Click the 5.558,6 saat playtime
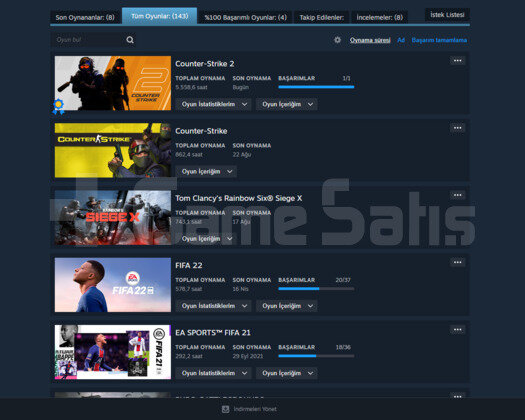Screen dimensions: 525x420 pyautogui.click(x=191, y=87)
